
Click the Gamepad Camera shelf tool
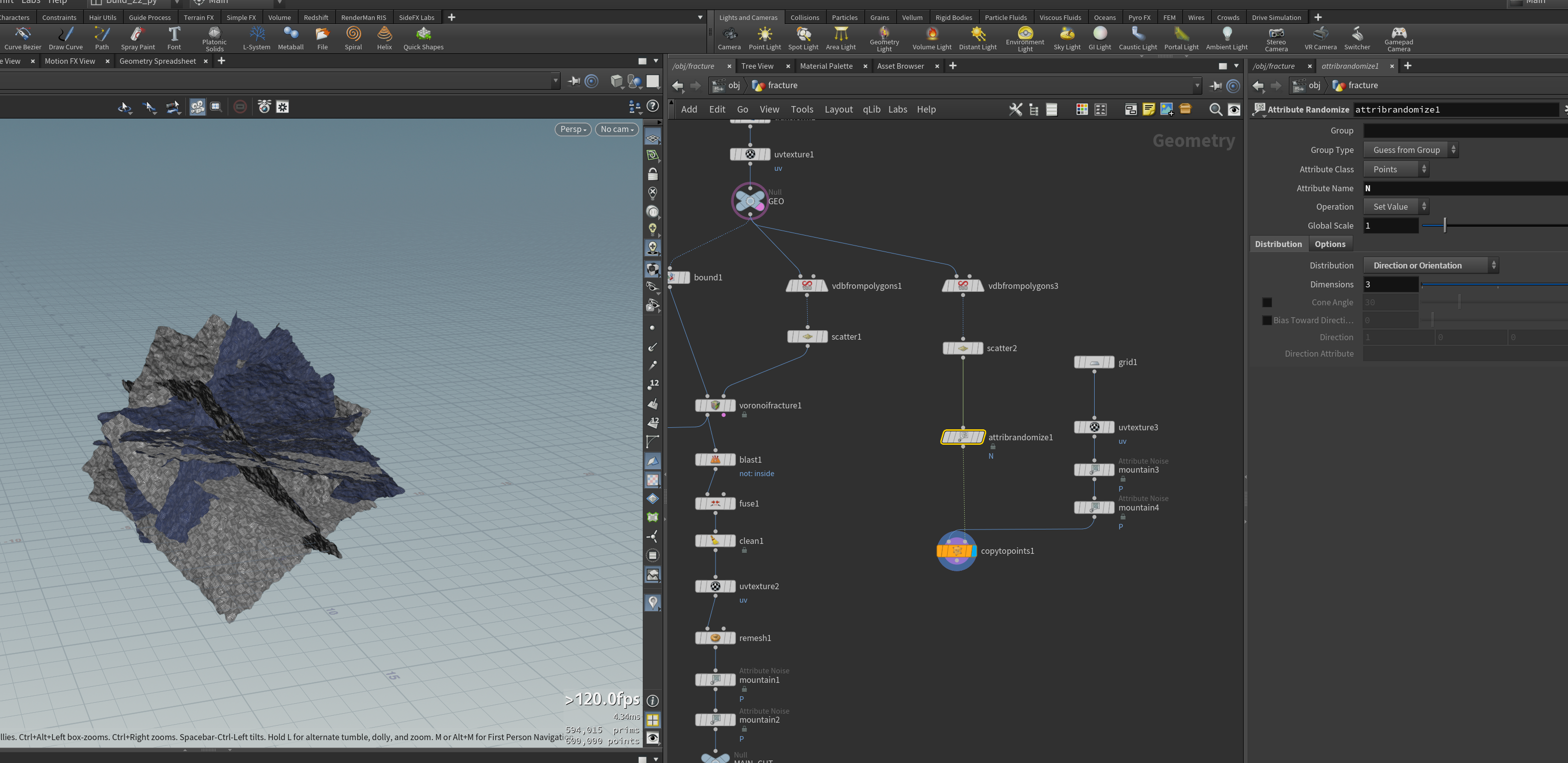click(1398, 38)
